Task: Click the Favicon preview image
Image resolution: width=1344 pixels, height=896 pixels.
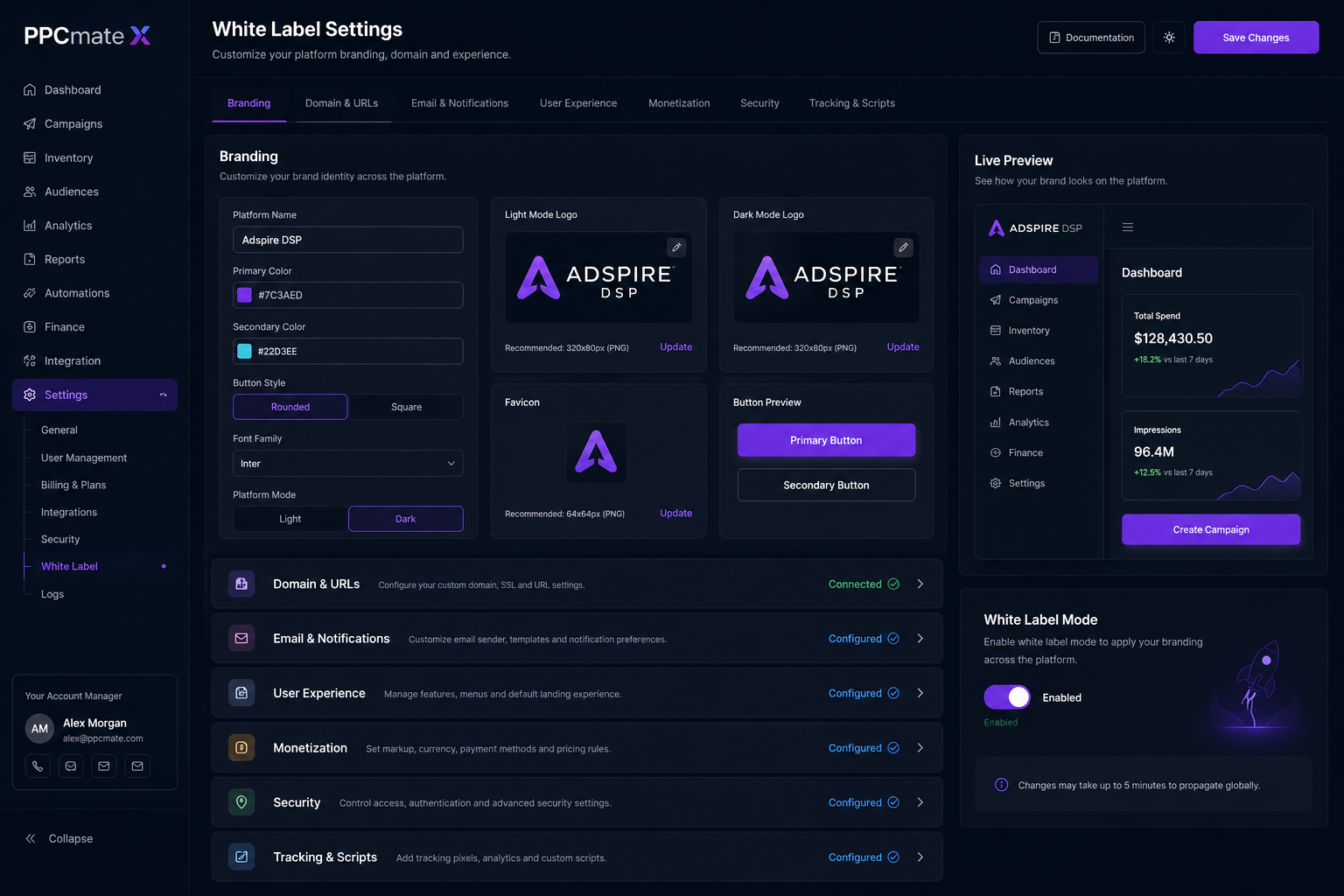Action: click(597, 452)
